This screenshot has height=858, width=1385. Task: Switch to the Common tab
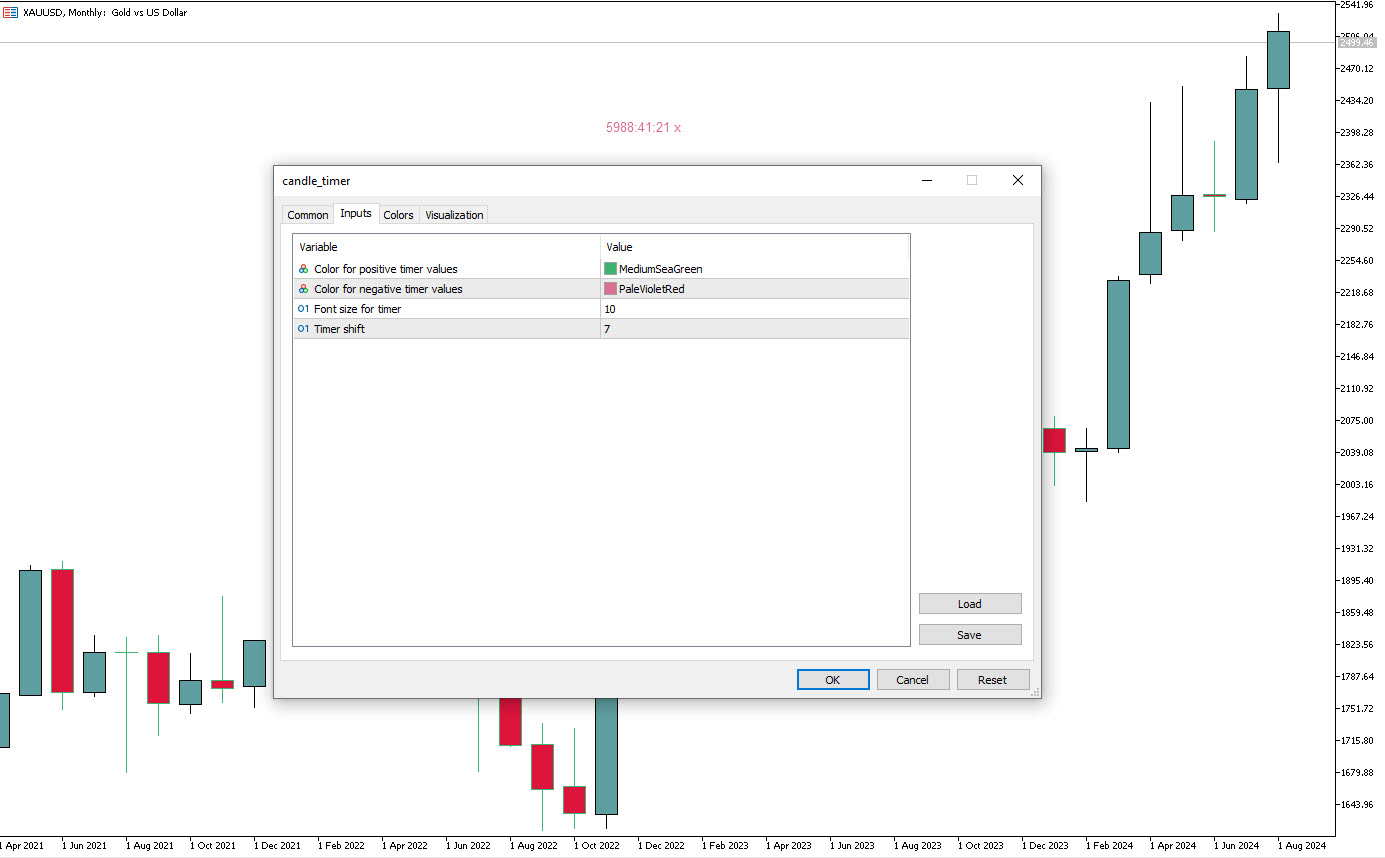pyautogui.click(x=307, y=215)
